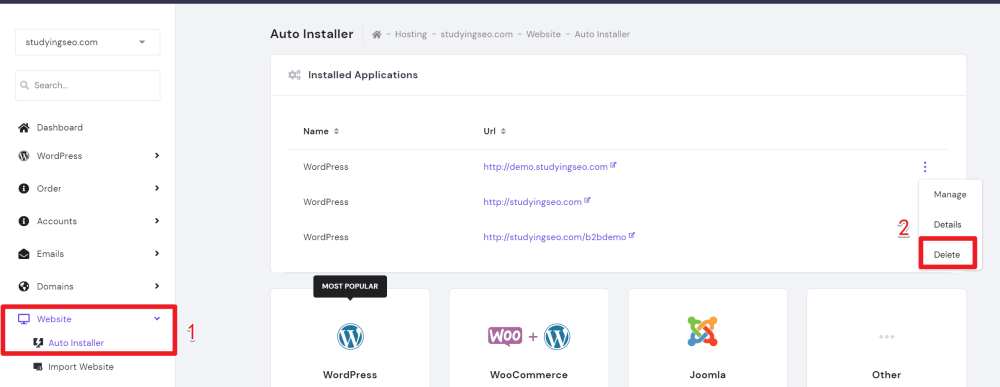1000x387 pixels.
Task: Select Details from the context menu
Action: 948,224
